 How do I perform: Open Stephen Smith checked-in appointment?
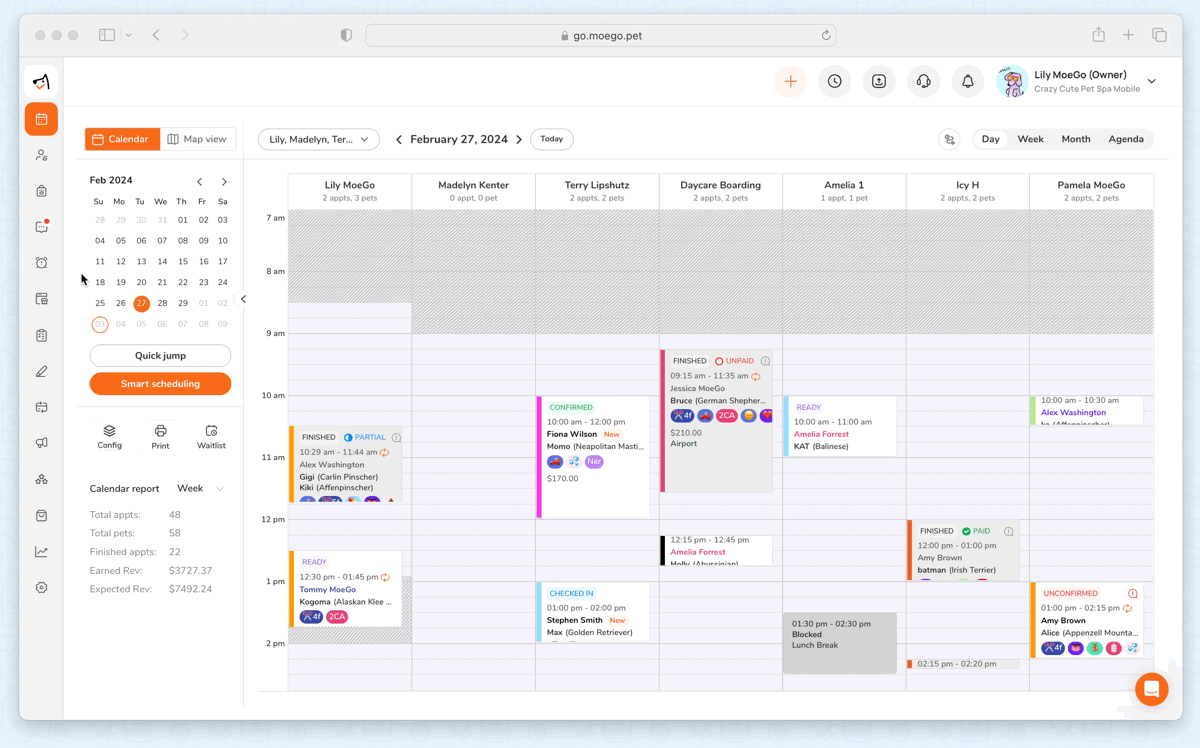594,612
